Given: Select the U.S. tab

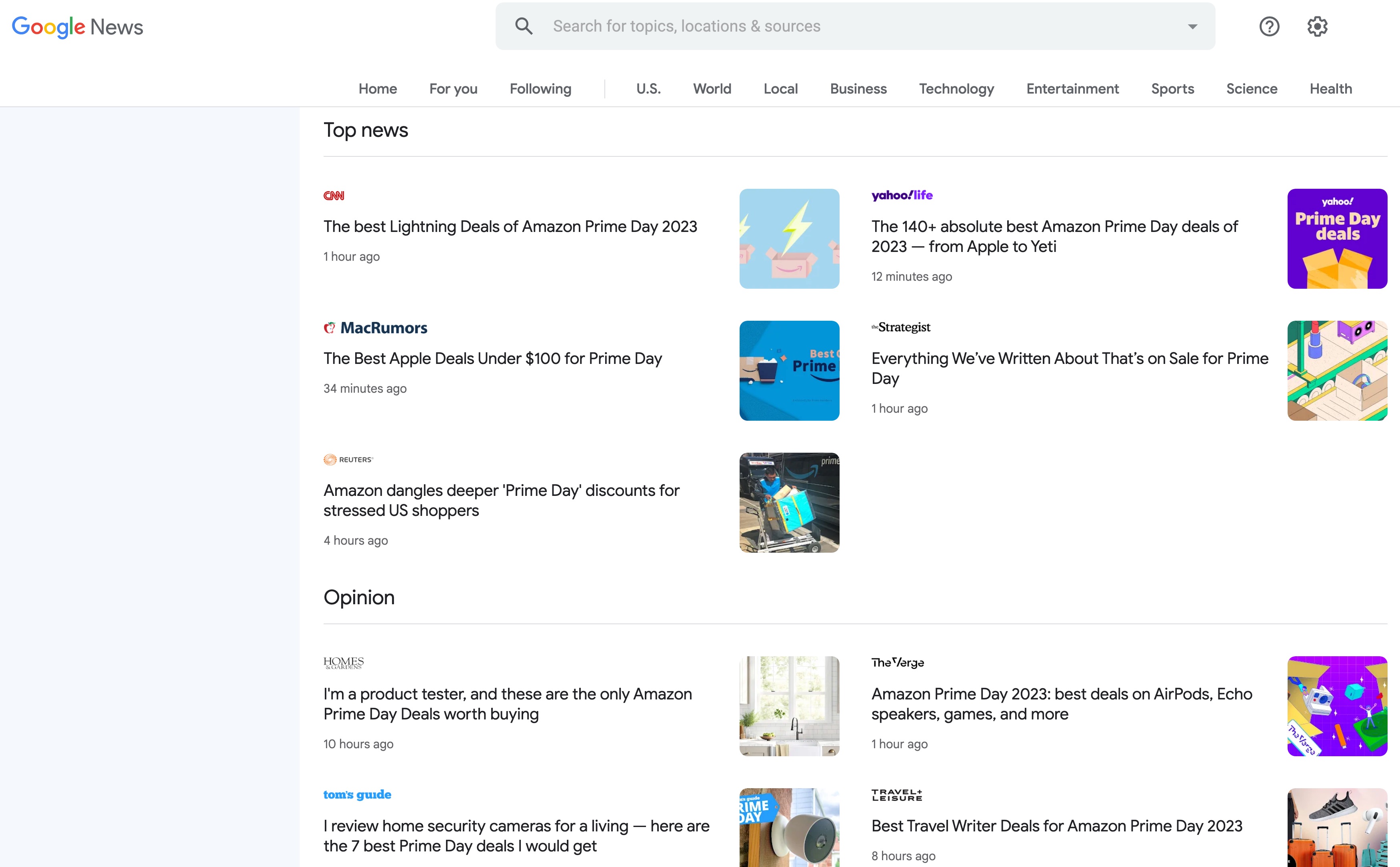Looking at the screenshot, I should click(648, 89).
